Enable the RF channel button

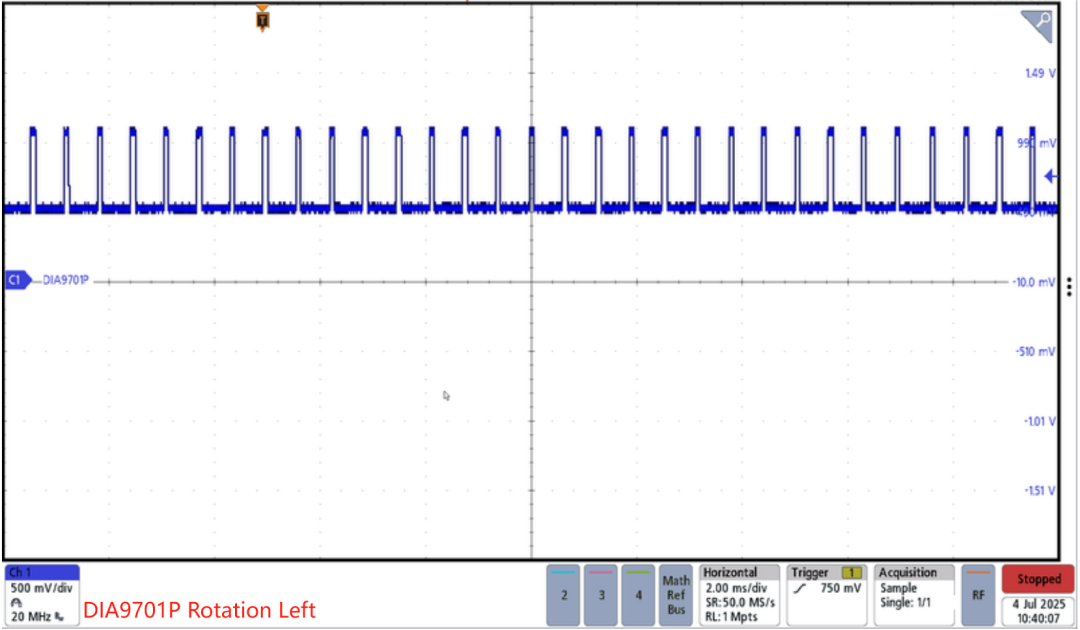(x=978, y=594)
